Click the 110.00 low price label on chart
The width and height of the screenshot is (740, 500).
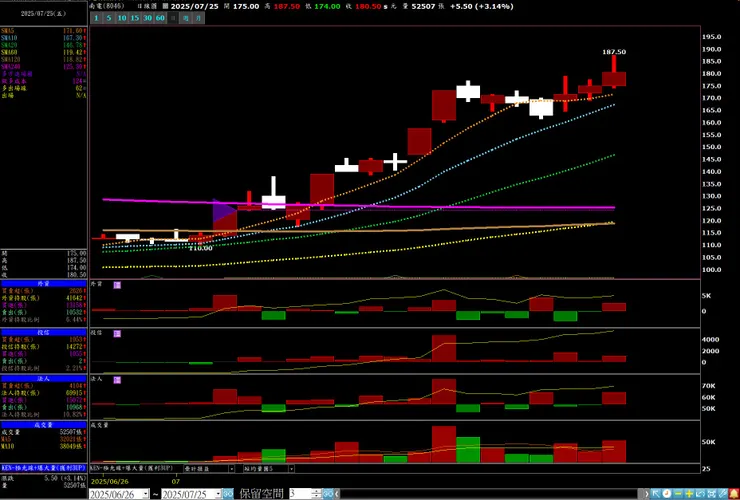[x=201, y=248]
